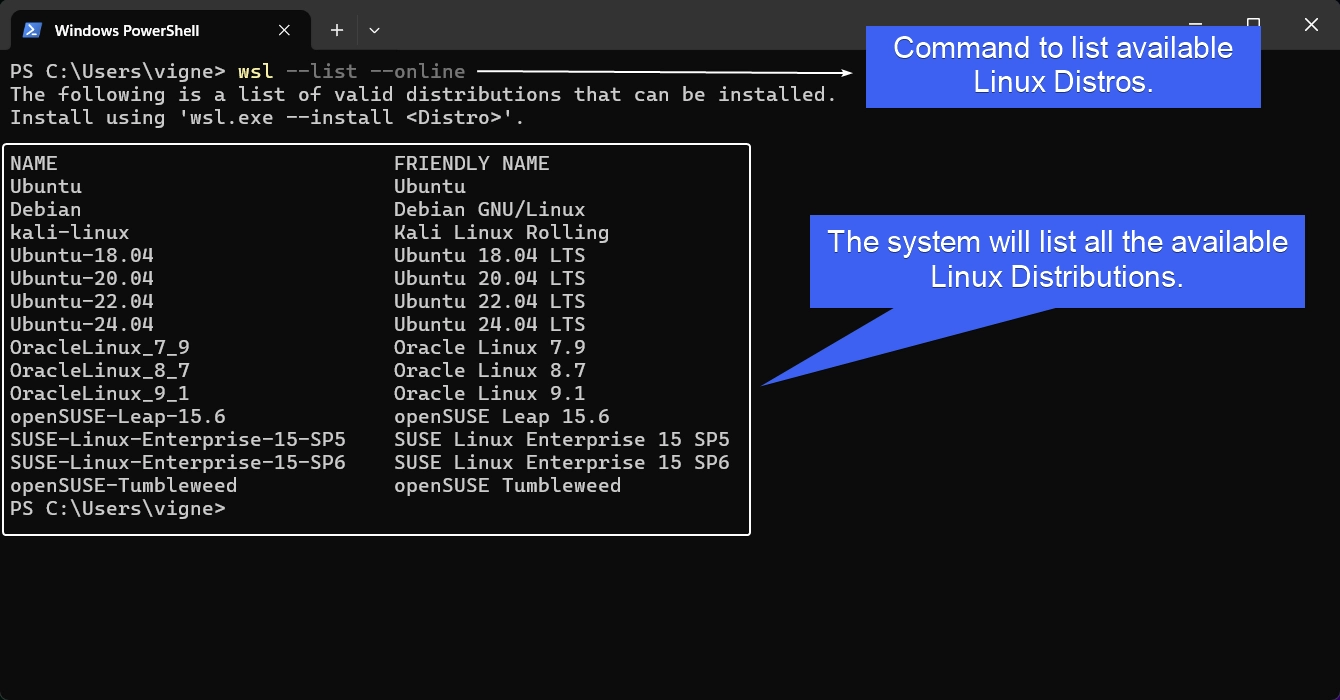Click 'SUSE Linux Enterprise 15 SP5' friendly name
Screen dimensions: 1340x700
(x=562, y=440)
